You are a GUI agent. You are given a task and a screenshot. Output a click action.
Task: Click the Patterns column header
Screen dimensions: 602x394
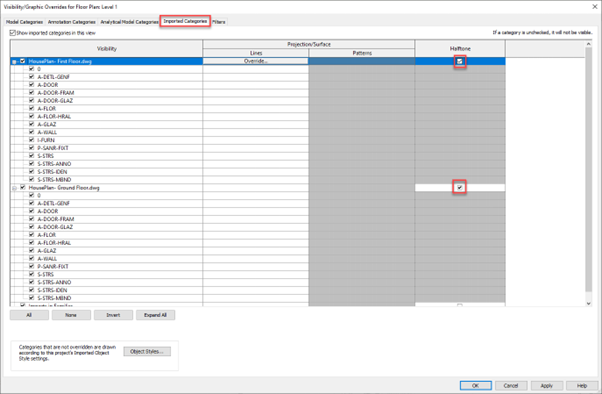(362, 53)
